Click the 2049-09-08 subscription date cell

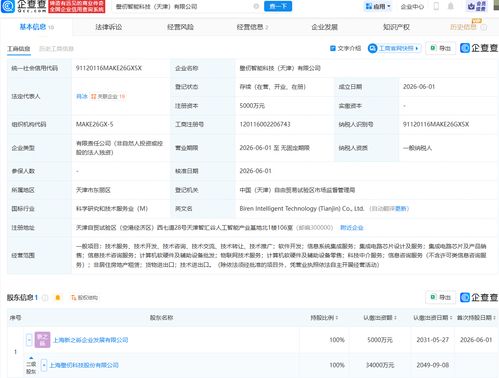(x=432, y=365)
